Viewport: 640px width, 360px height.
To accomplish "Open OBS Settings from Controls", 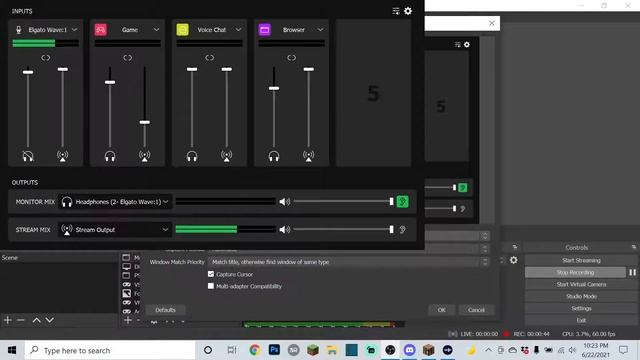I will tap(581, 309).
